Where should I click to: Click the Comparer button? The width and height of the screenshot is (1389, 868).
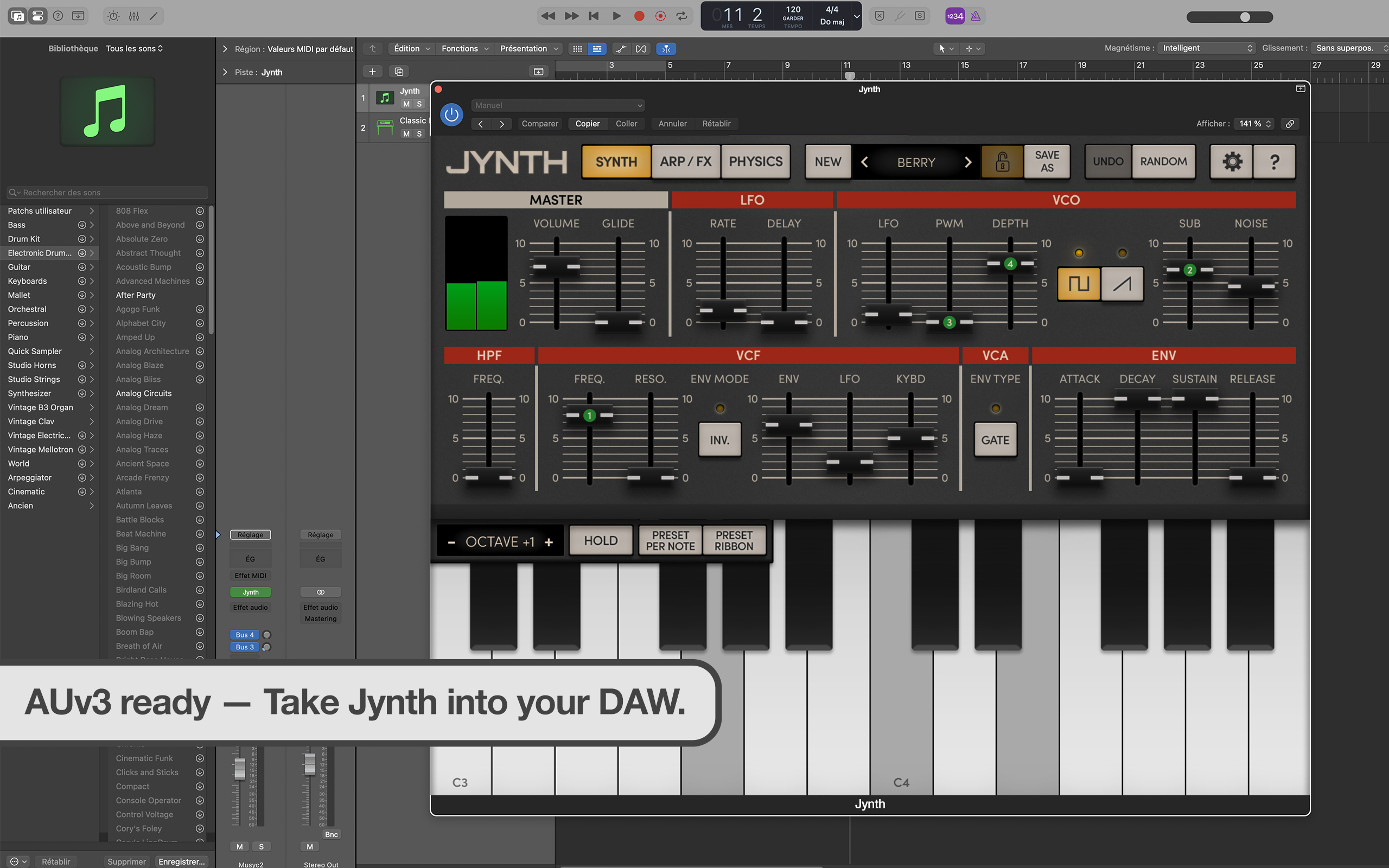(539, 124)
